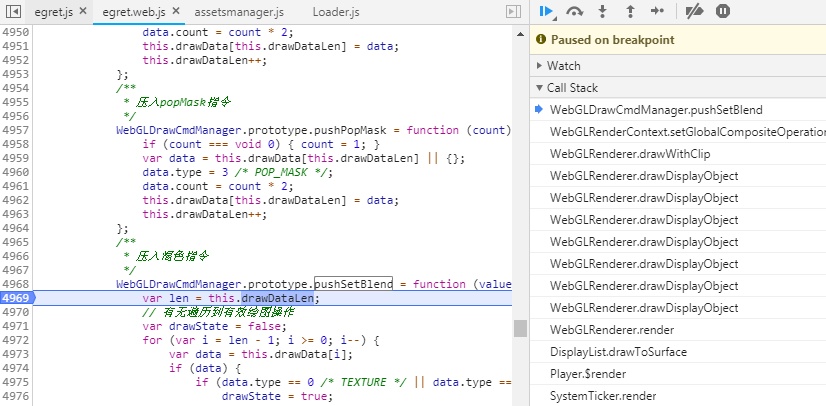Click the code editor scrollbar thumb
Viewport: 826px width, 406px height.
[x=520, y=329]
